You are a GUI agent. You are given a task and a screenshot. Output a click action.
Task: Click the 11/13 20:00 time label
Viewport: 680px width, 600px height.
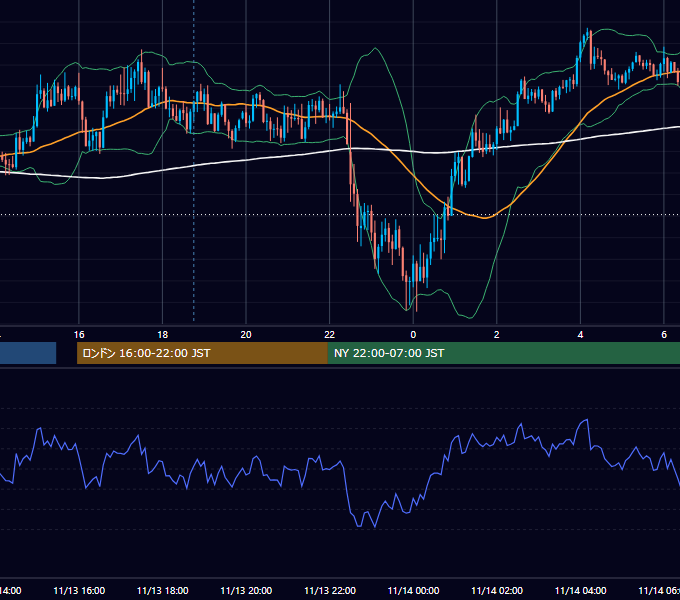[246, 591]
